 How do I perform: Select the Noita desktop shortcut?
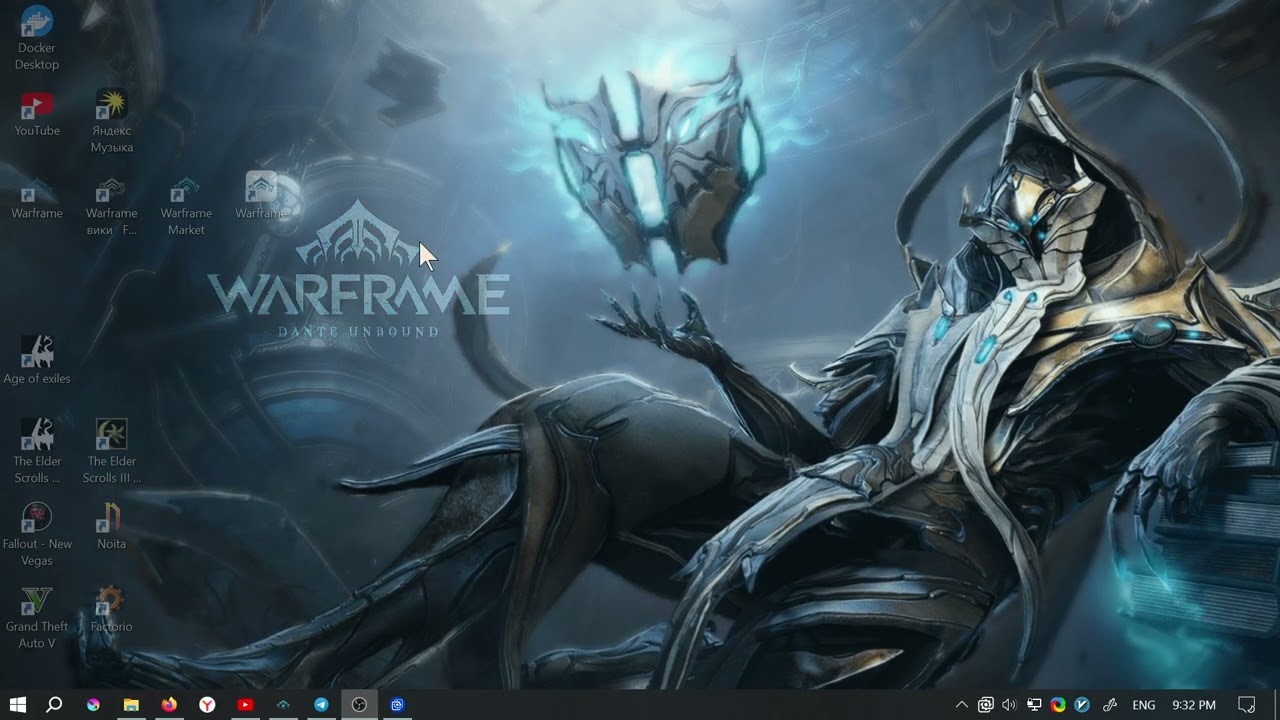pos(111,526)
